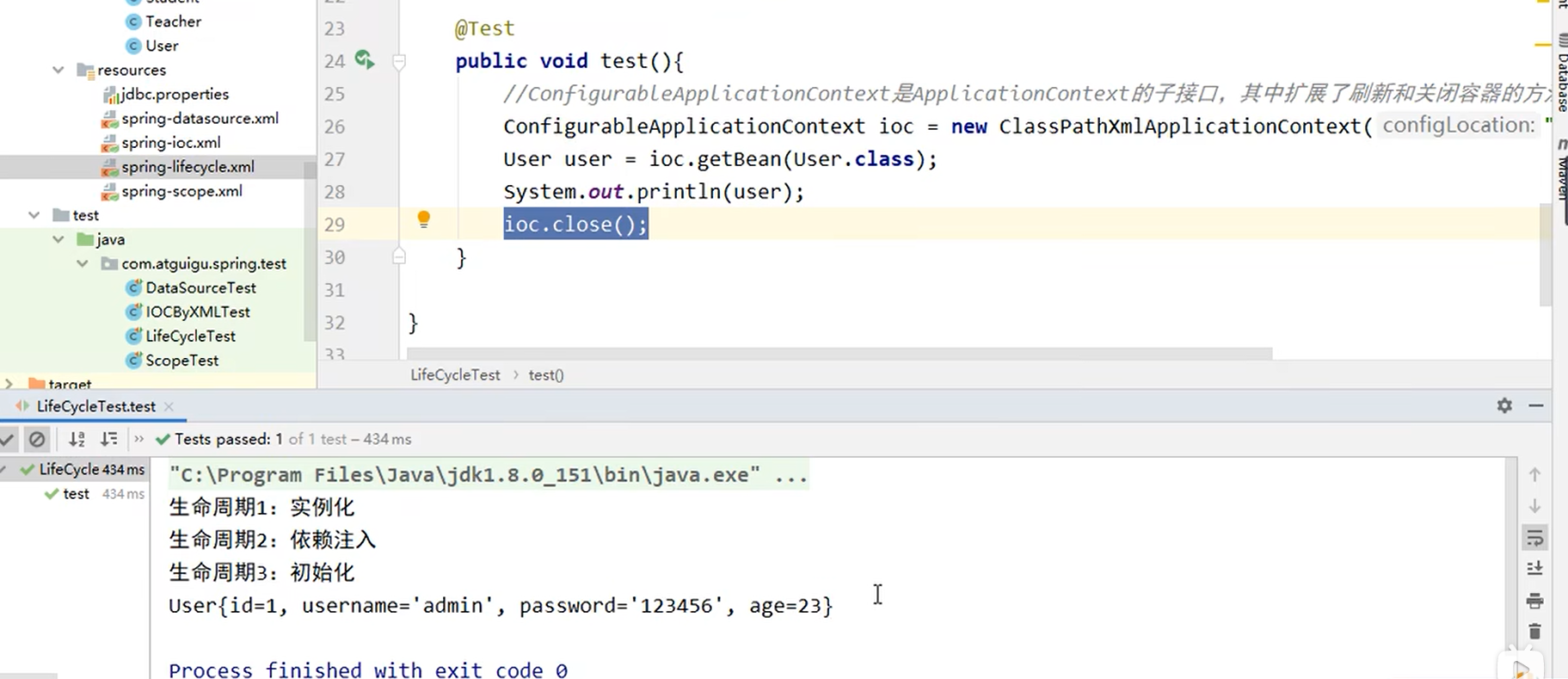
Task: Click the Tests passed status text
Action: (292, 439)
